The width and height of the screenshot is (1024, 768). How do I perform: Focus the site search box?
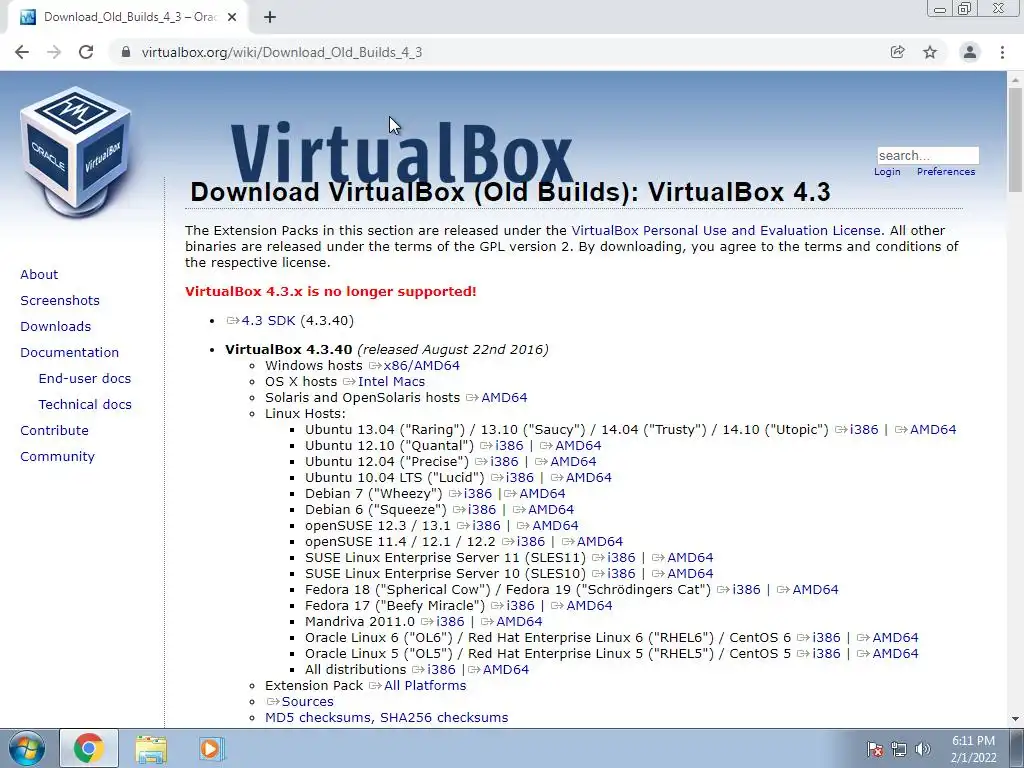pyautogui.click(x=928, y=155)
